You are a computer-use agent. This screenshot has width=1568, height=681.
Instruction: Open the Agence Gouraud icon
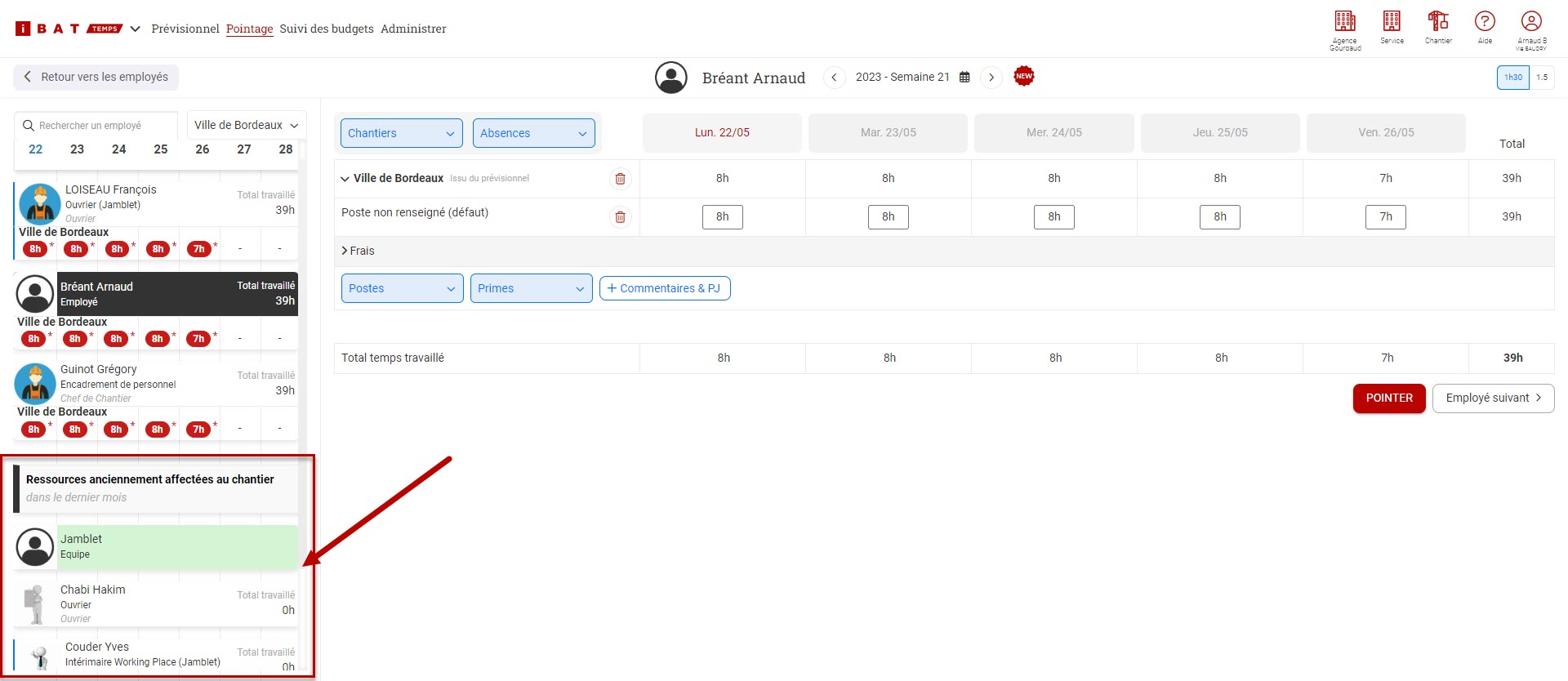point(1344,22)
